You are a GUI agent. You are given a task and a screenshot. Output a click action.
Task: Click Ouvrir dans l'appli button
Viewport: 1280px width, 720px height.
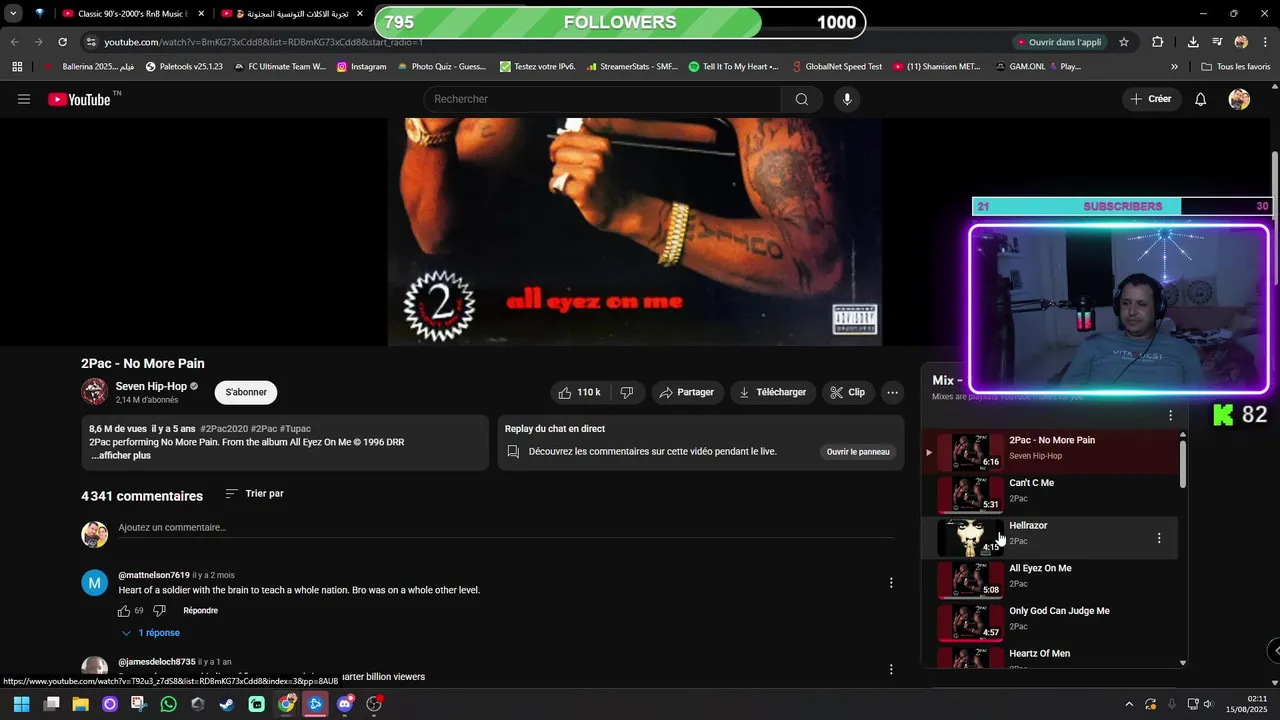pos(1058,42)
